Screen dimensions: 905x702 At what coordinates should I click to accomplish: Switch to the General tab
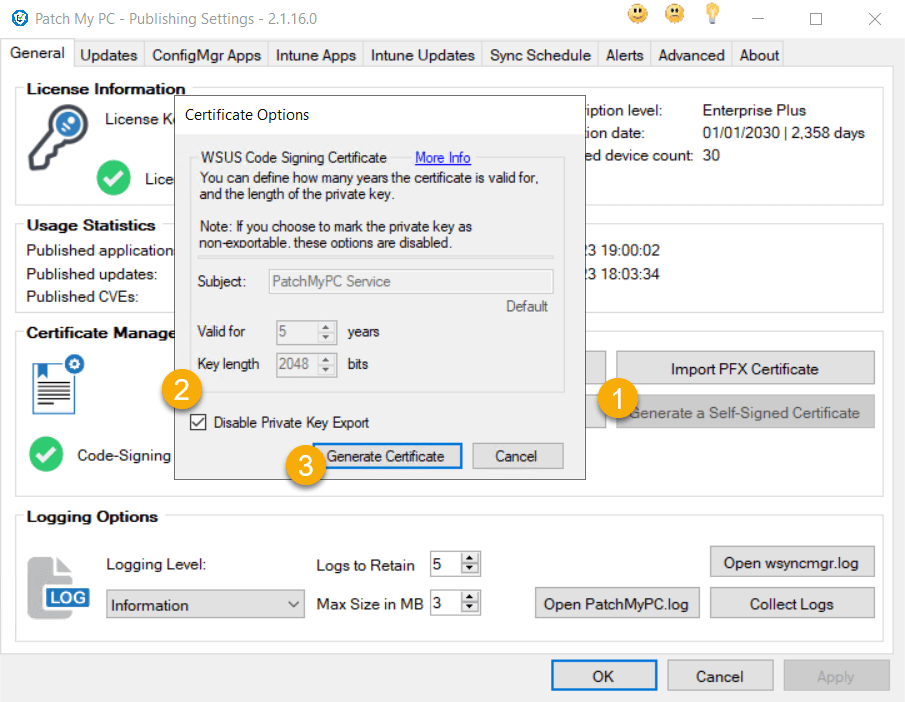[x=38, y=54]
